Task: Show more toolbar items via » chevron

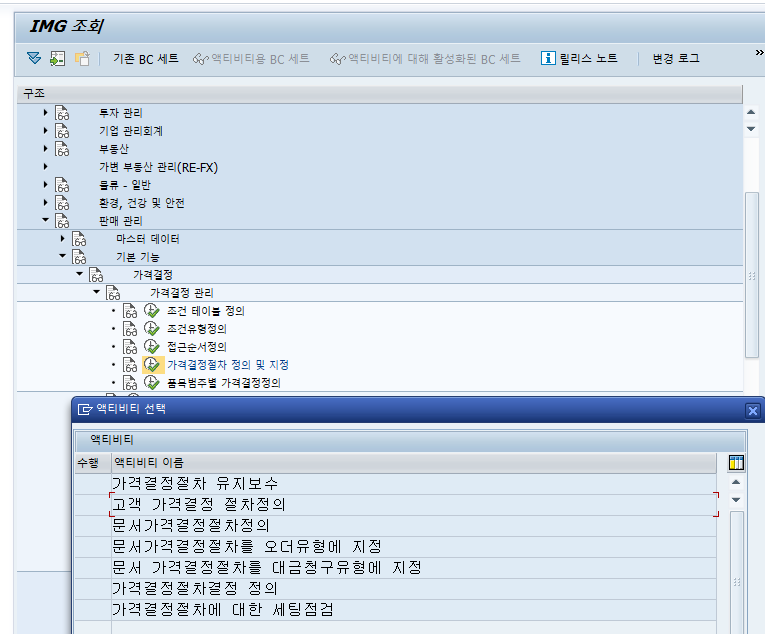Action: [759, 52]
